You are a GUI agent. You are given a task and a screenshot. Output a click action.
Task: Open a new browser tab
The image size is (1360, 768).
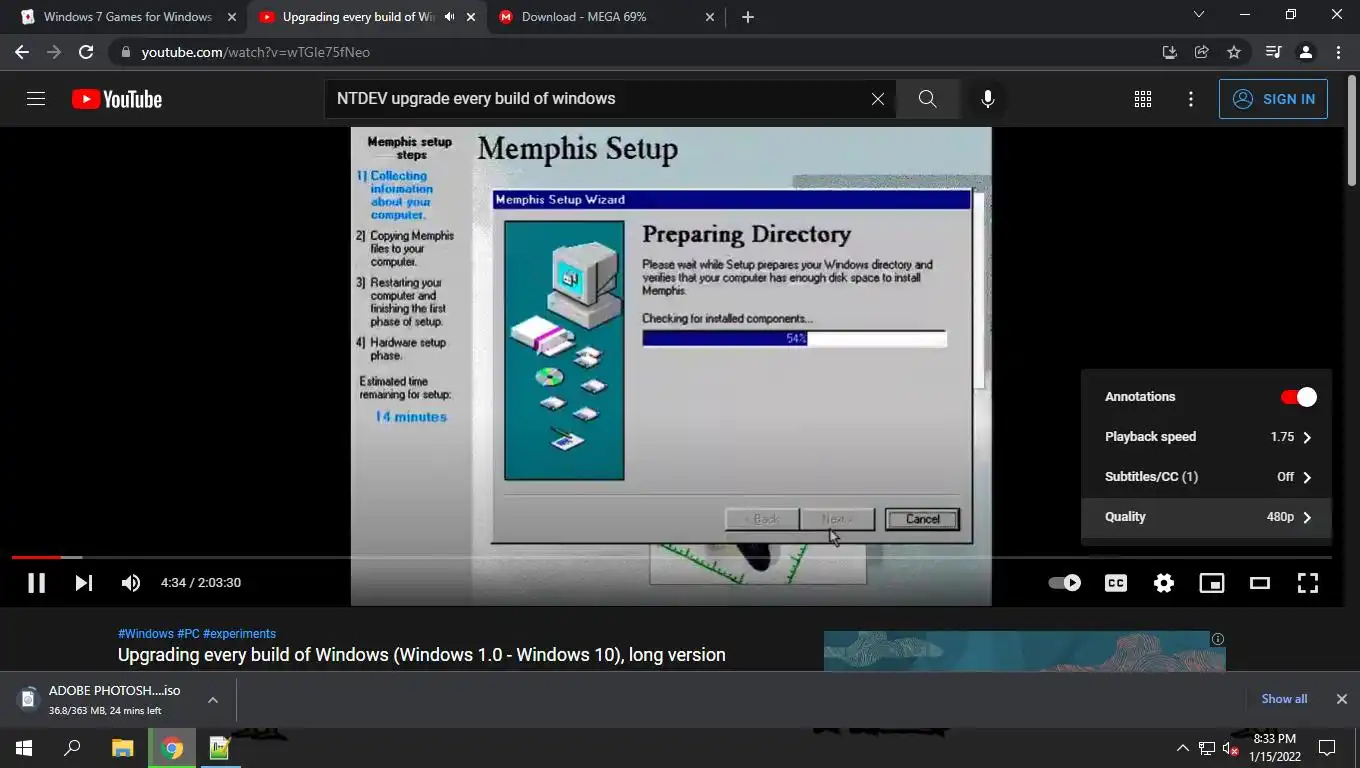(748, 17)
